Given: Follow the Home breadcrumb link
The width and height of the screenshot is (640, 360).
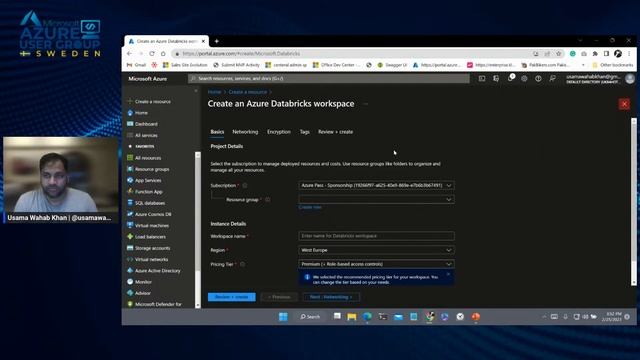Looking at the screenshot, I should coord(214,92).
